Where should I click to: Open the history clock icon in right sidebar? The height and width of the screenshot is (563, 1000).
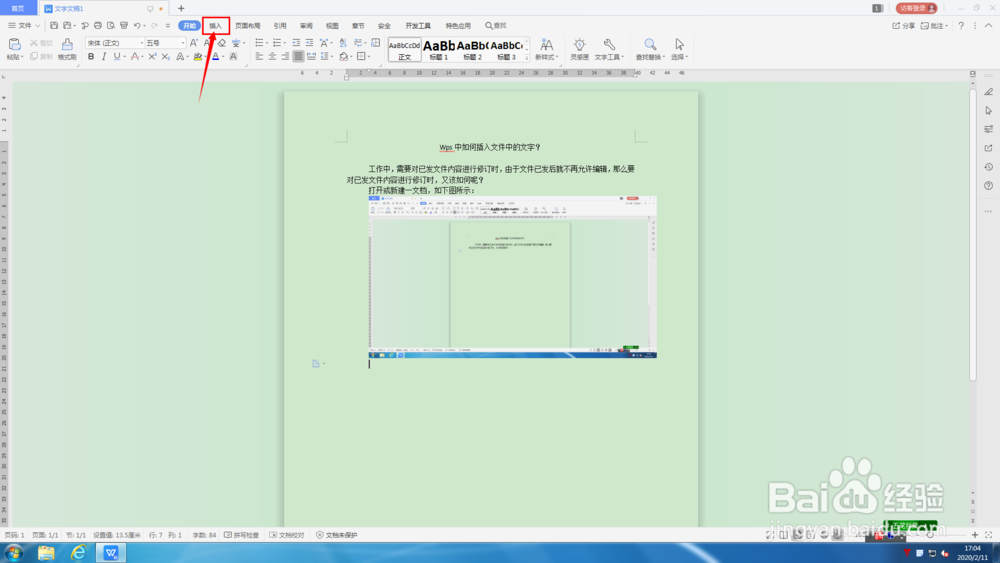click(989, 167)
